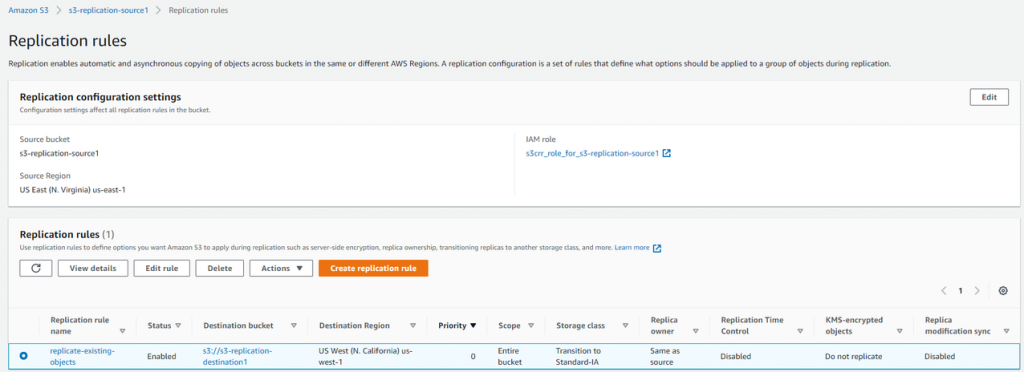
Task: Click Amazon S3 breadcrumb
Action: (x=28, y=10)
